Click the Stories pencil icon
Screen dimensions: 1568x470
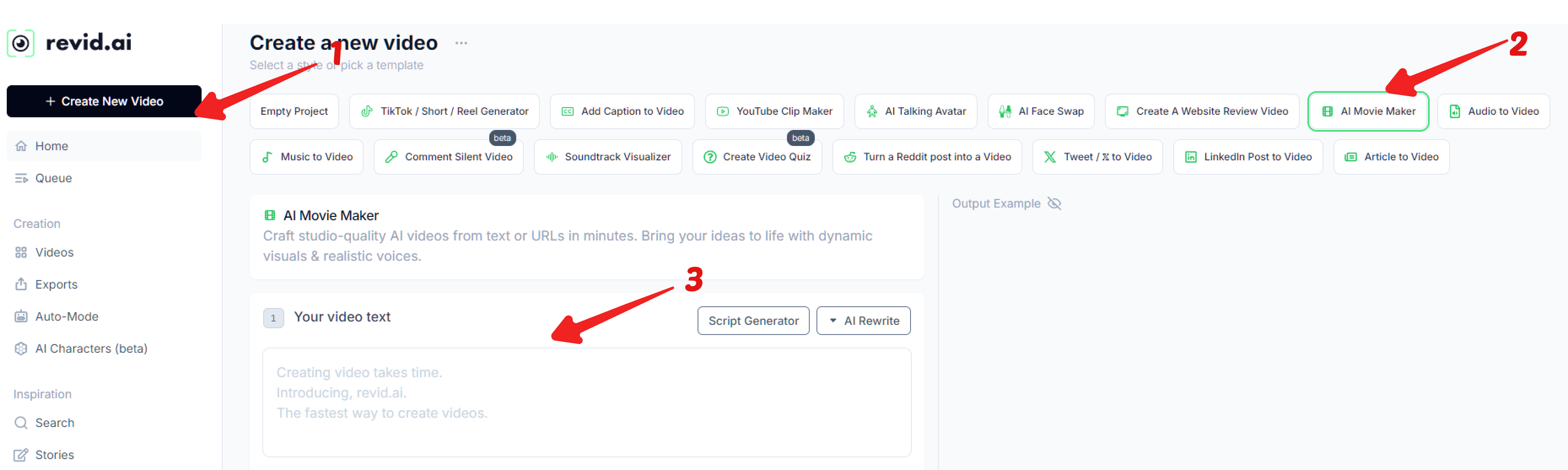22,455
